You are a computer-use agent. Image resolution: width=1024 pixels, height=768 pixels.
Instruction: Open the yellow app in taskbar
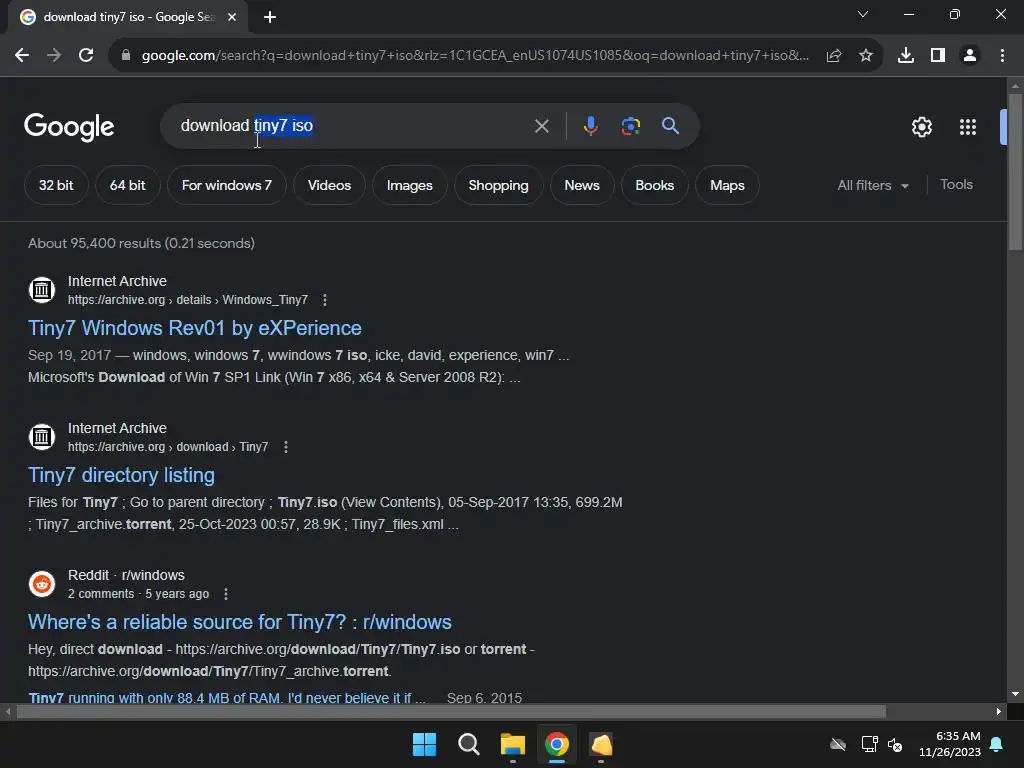[601, 744]
